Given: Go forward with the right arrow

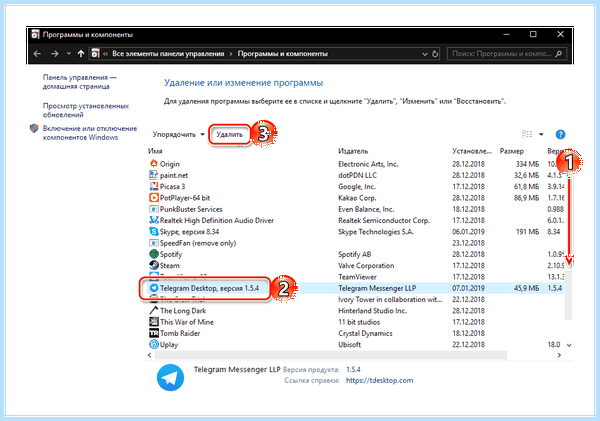Looking at the screenshot, I should click(x=55, y=54).
